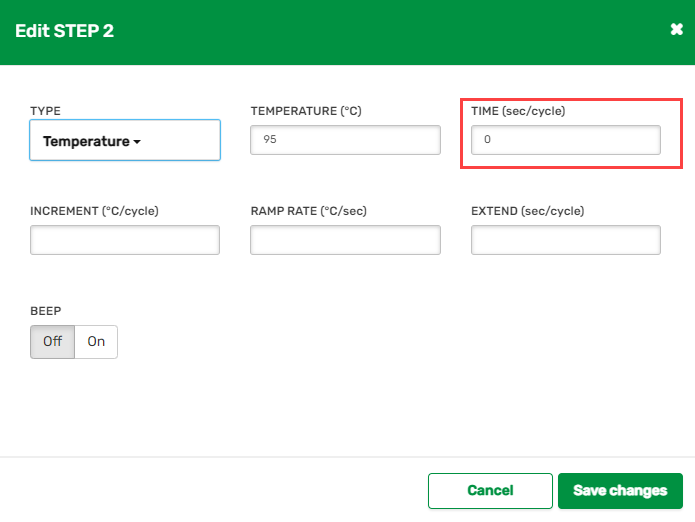Select the empty INCREMENT input box

[124, 240]
